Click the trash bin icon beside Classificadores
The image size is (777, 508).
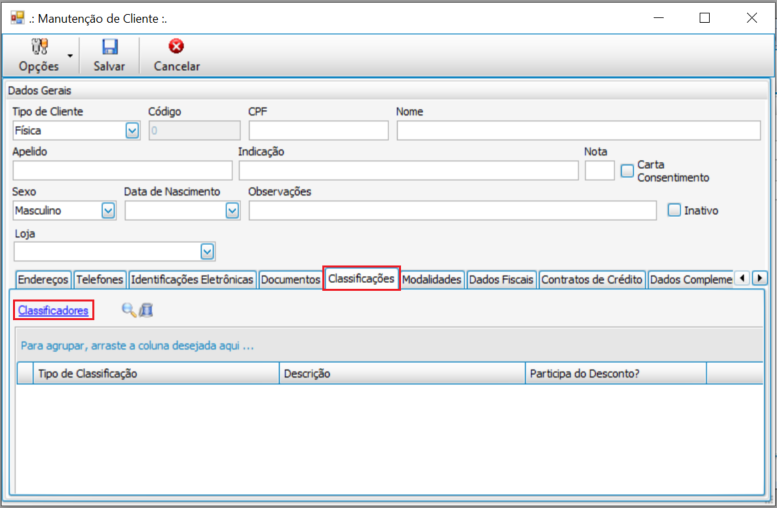click(x=146, y=310)
